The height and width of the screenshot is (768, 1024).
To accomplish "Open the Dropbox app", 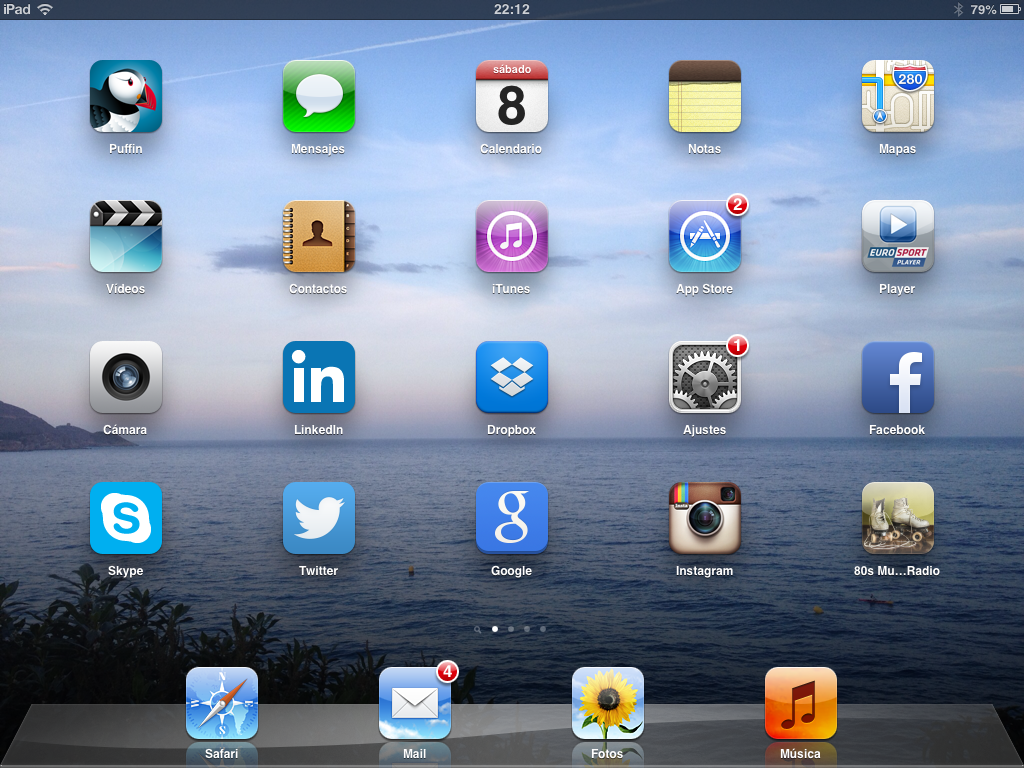I will pos(511,377).
